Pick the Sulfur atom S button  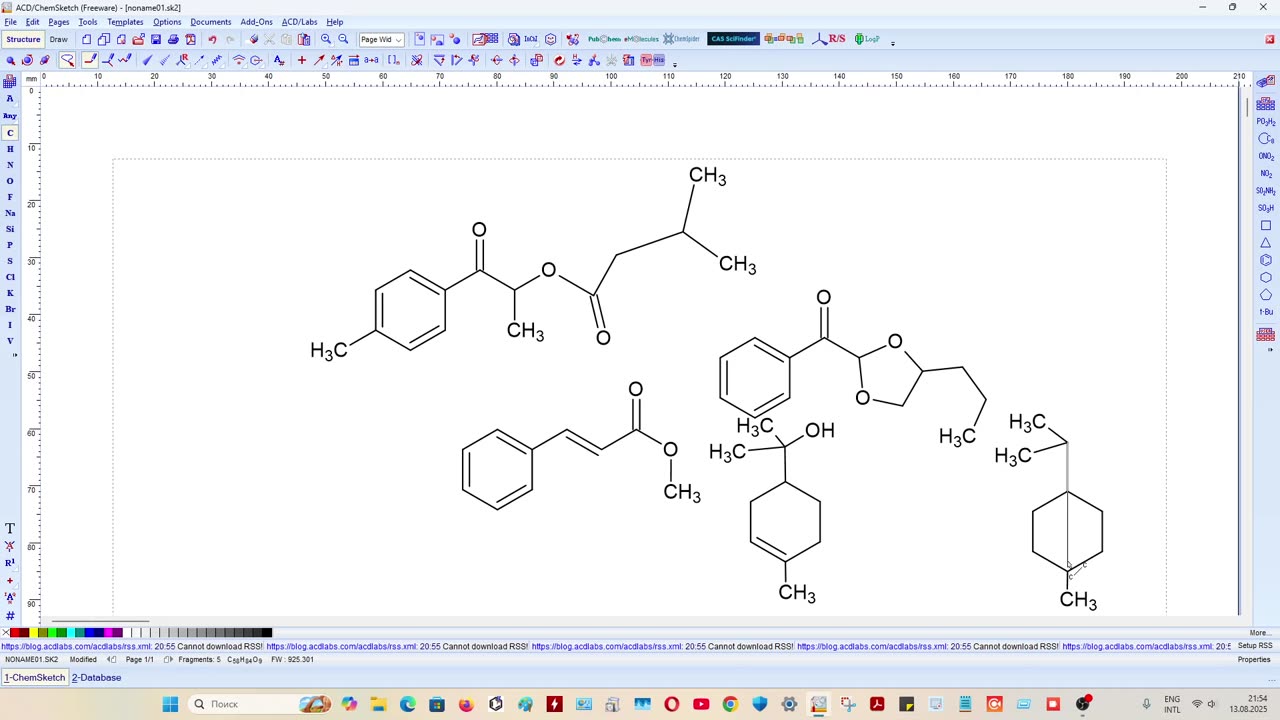(x=10, y=261)
